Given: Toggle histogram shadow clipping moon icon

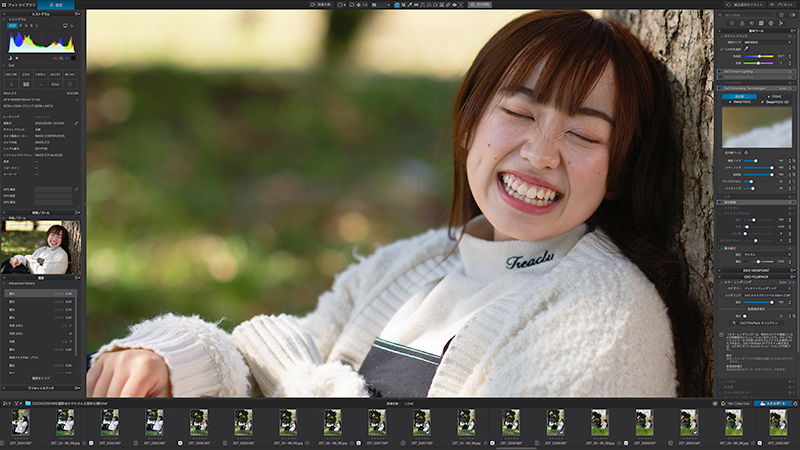Looking at the screenshot, I should pyautogui.click(x=10, y=58).
